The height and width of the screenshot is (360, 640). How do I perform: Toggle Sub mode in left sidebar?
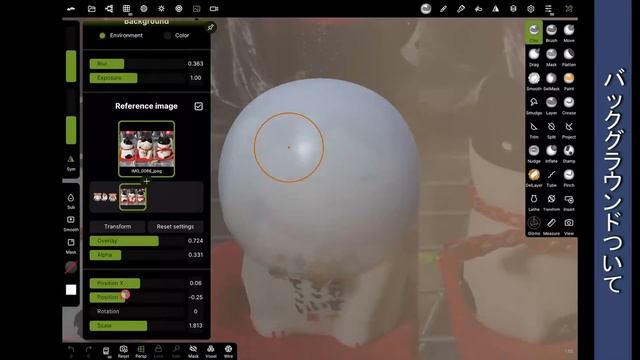click(71, 201)
